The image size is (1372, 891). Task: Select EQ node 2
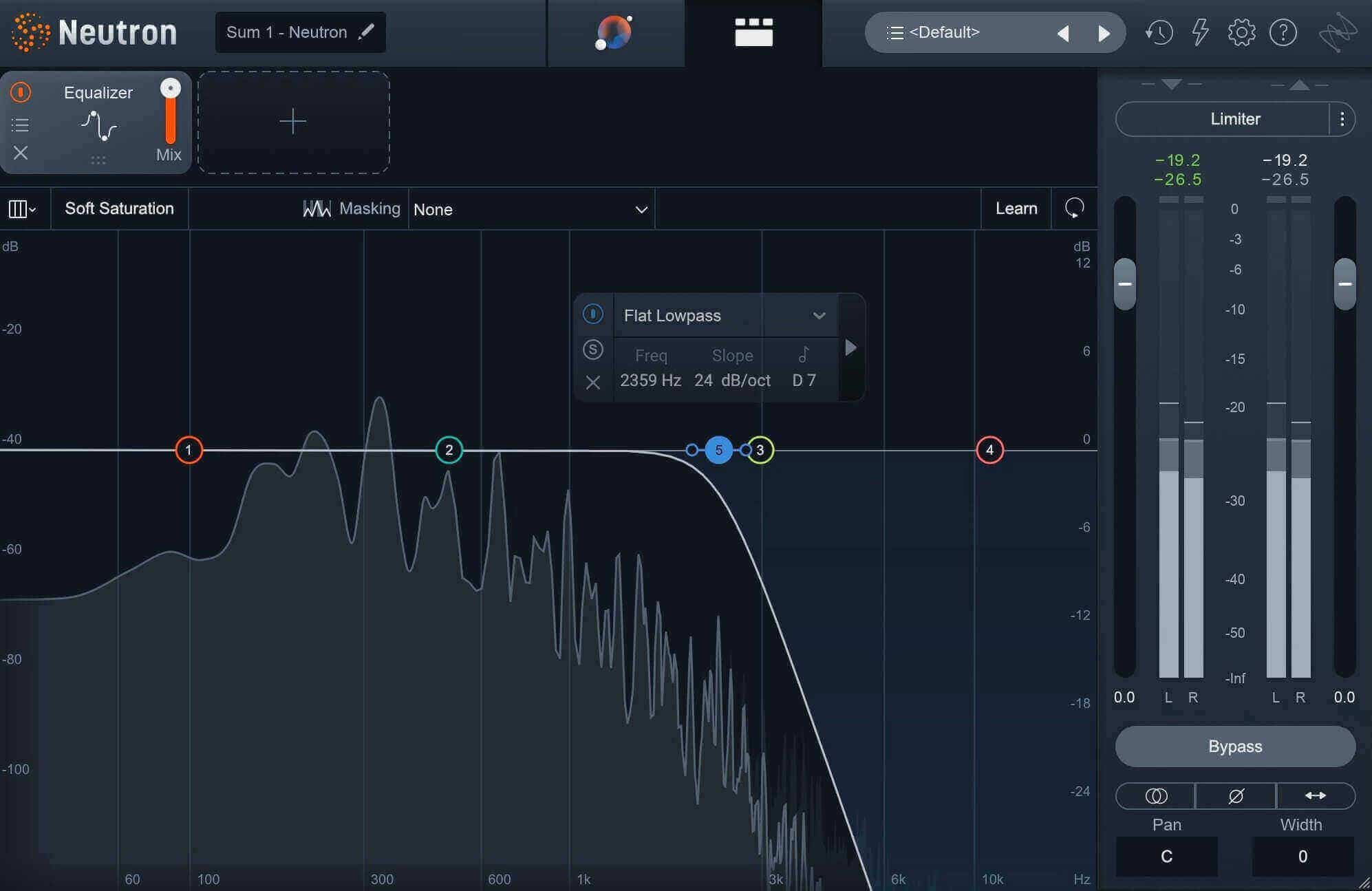[449, 450]
